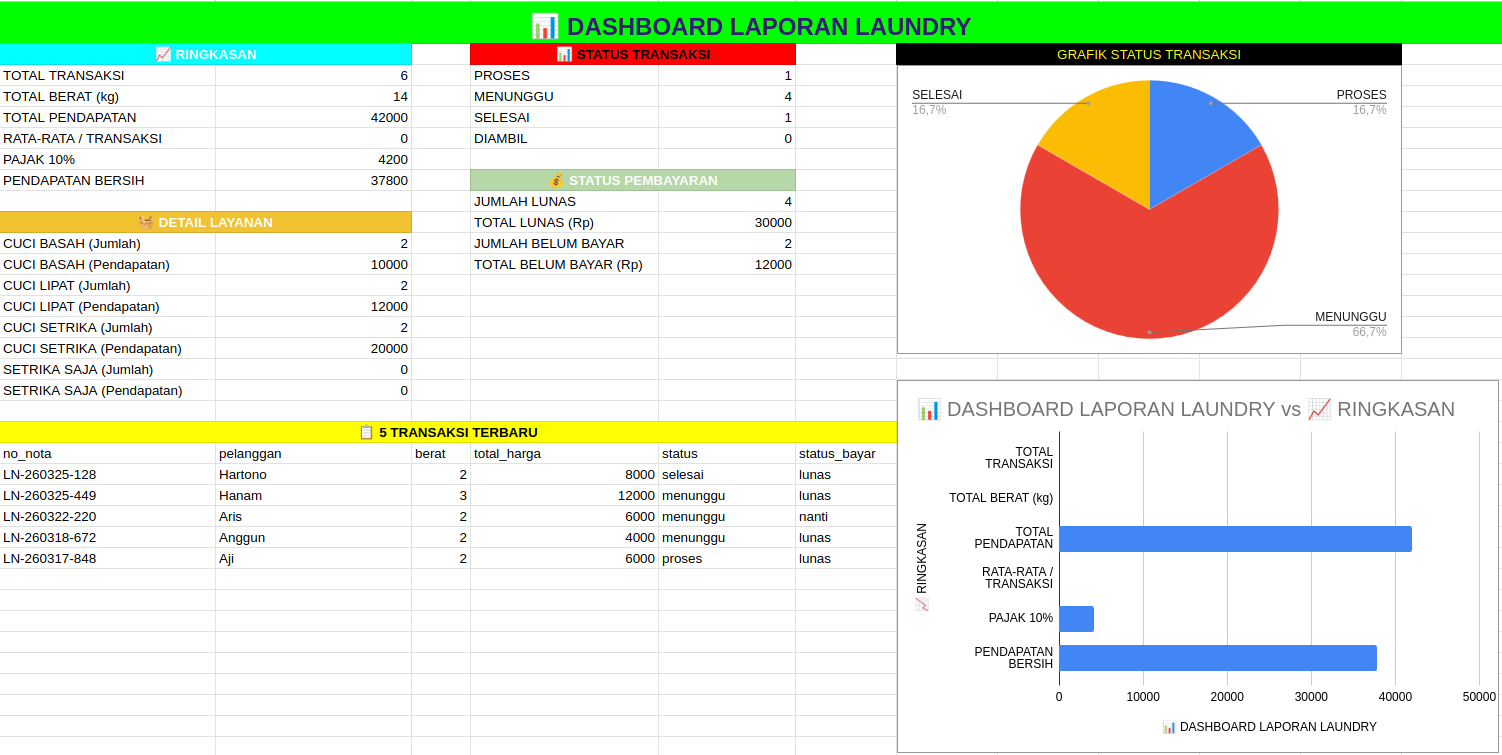Select the GRAFIK STATUS TRANSAKSI black header cell
This screenshot has height=755, width=1502.
coord(1148,55)
